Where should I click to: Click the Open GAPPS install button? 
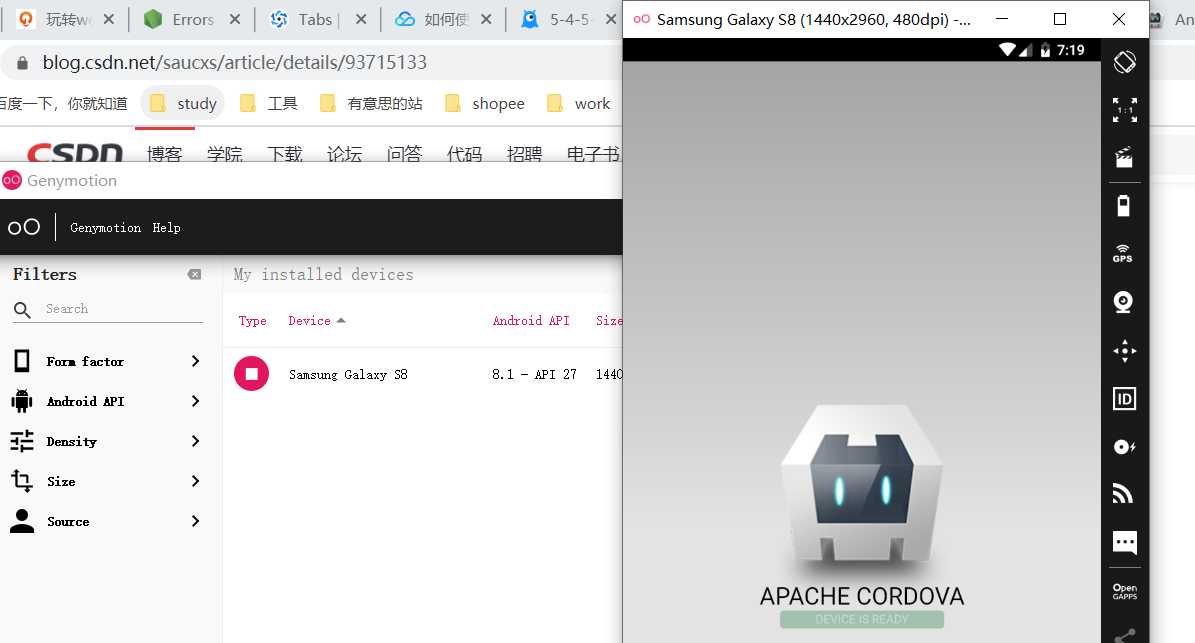click(x=1124, y=591)
